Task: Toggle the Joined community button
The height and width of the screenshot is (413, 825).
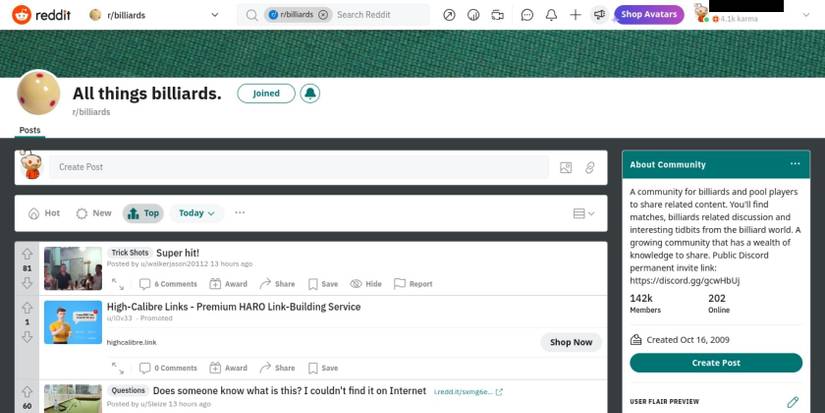Action: (x=266, y=93)
